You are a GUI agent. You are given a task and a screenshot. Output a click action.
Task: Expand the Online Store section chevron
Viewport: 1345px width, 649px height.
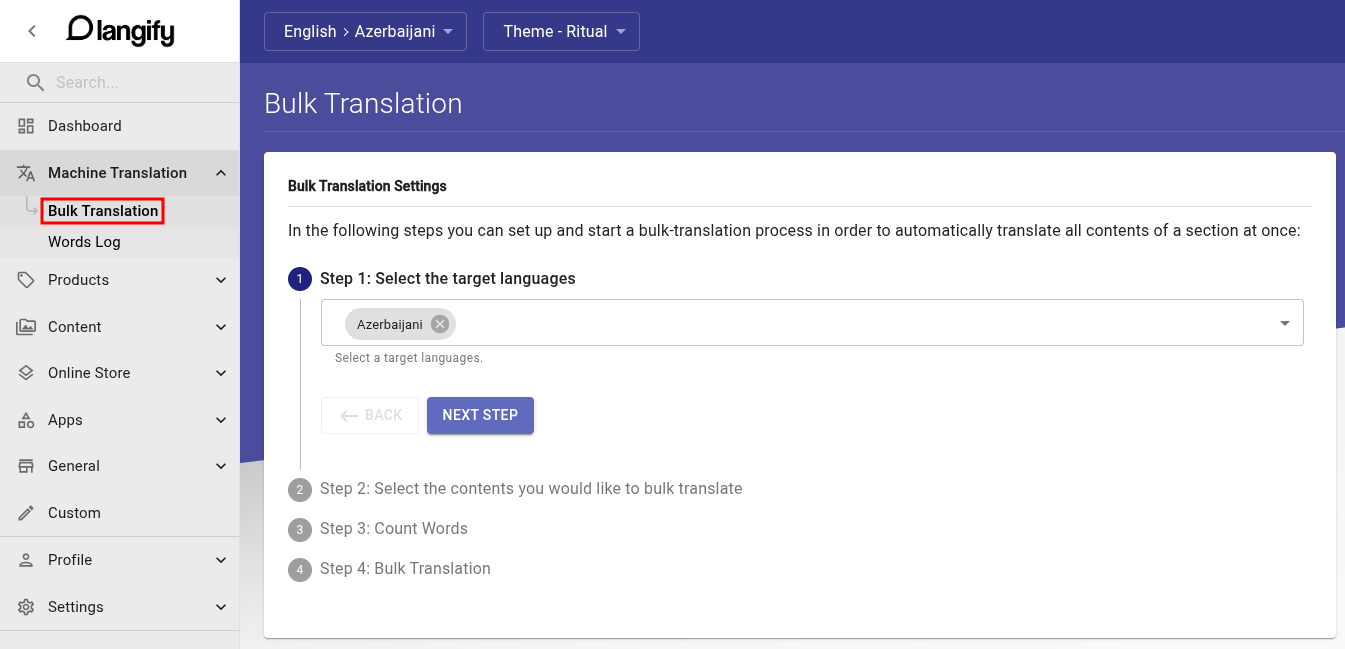221,373
